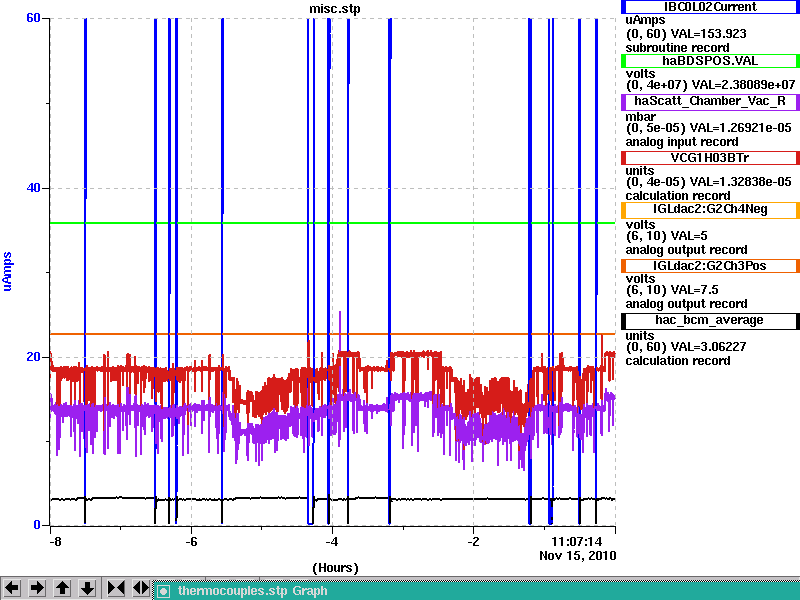Click the VAL=153.923 readout text

coord(708,34)
